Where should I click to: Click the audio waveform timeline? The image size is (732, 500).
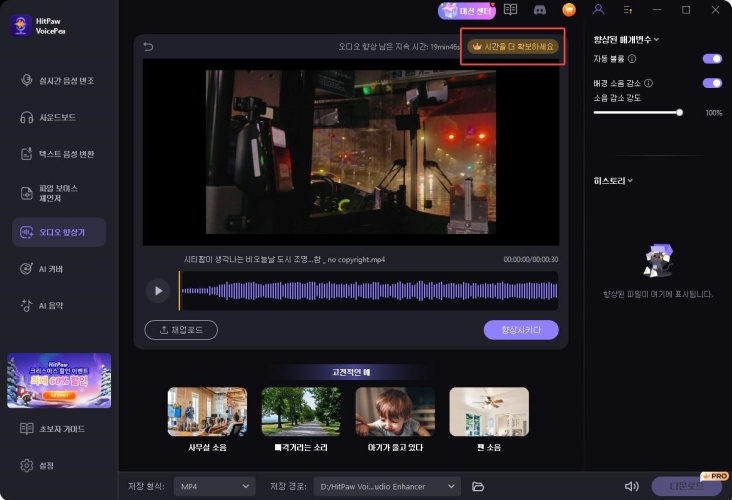click(369, 291)
